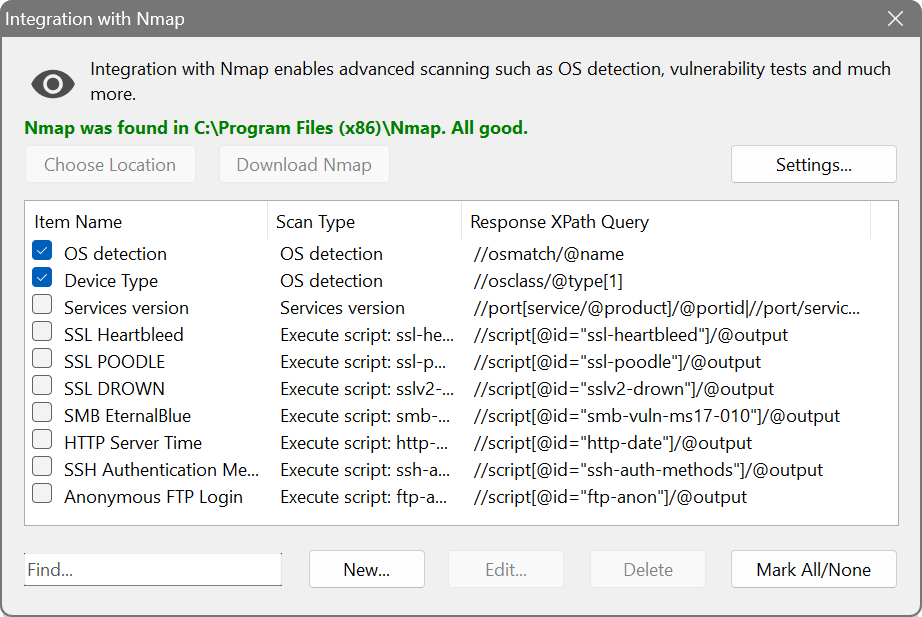This screenshot has height=617, width=922.
Task: Sort by the Item Name column header
Action: click(x=146, y=222)
